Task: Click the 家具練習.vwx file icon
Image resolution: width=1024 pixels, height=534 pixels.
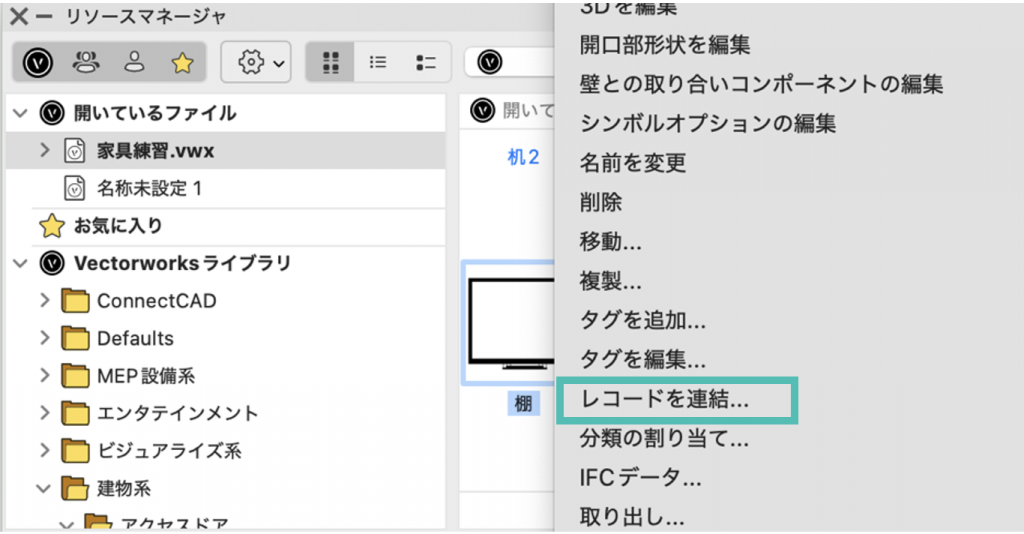Action: 75,151
